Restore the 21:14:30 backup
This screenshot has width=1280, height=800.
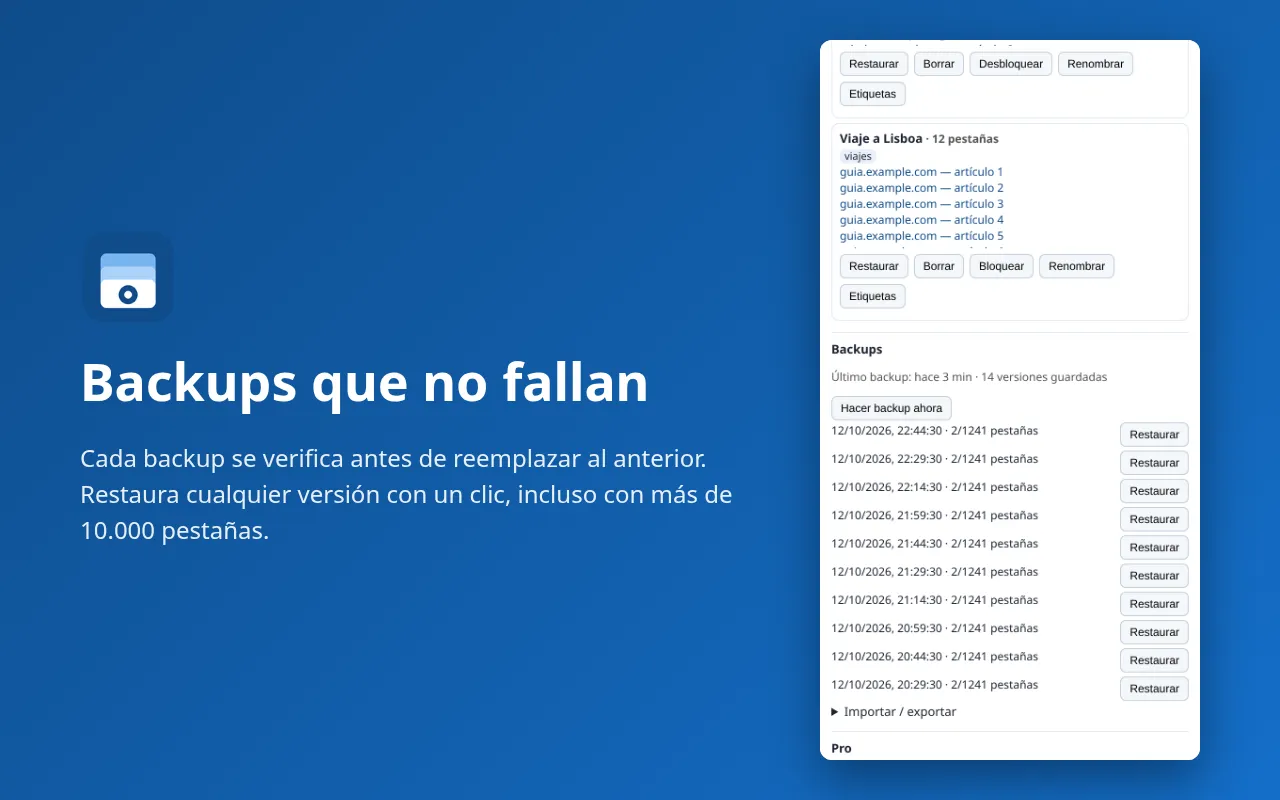coord(1154,604)
